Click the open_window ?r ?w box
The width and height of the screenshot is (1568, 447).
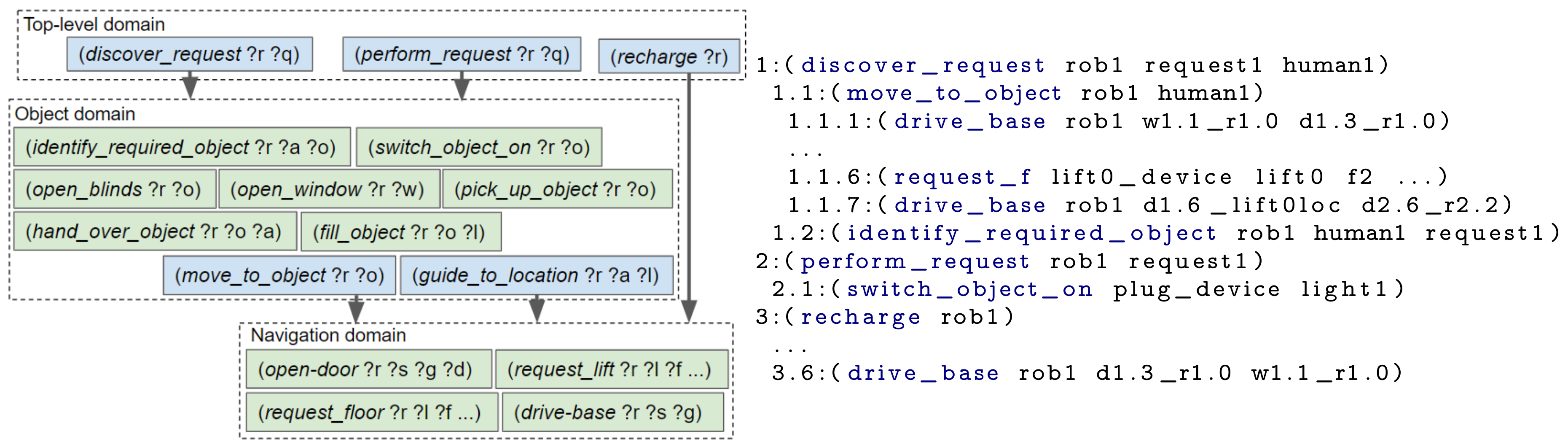pyautogui.click(x=329, y=189)
